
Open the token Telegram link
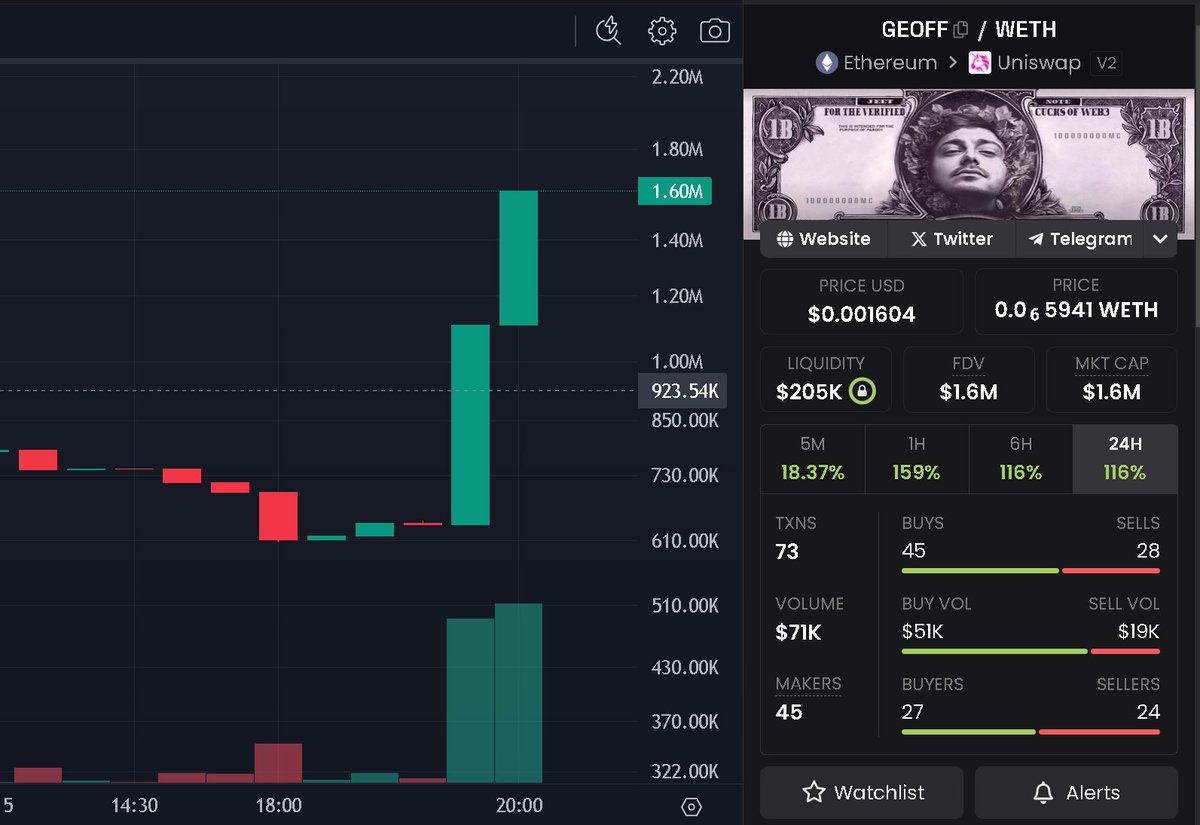[1080, 239]
